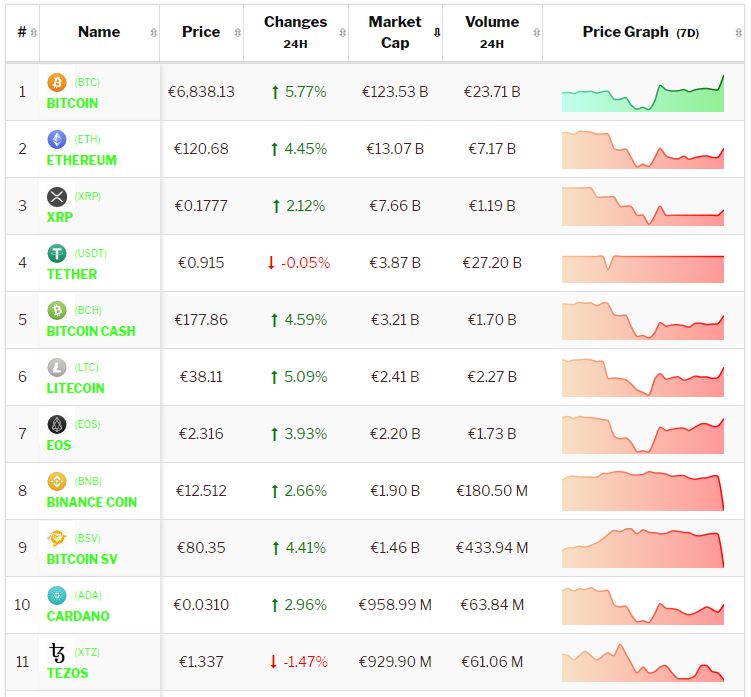This screenshot has width=751, height=697.
Task: Click the Litecoin silver coin icon
Action: (57, 368)
